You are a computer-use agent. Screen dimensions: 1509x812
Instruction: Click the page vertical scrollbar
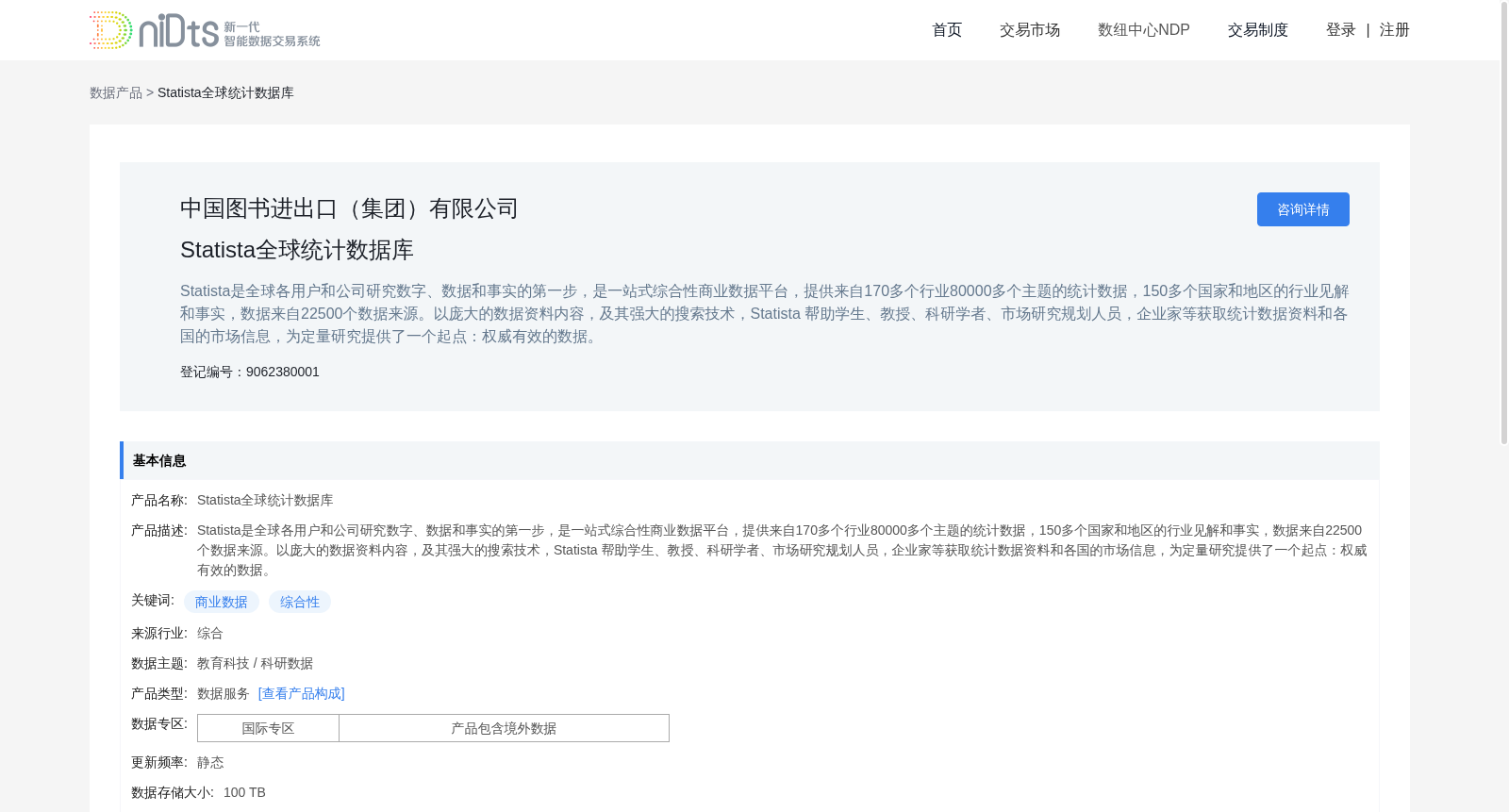[1504, 223]
